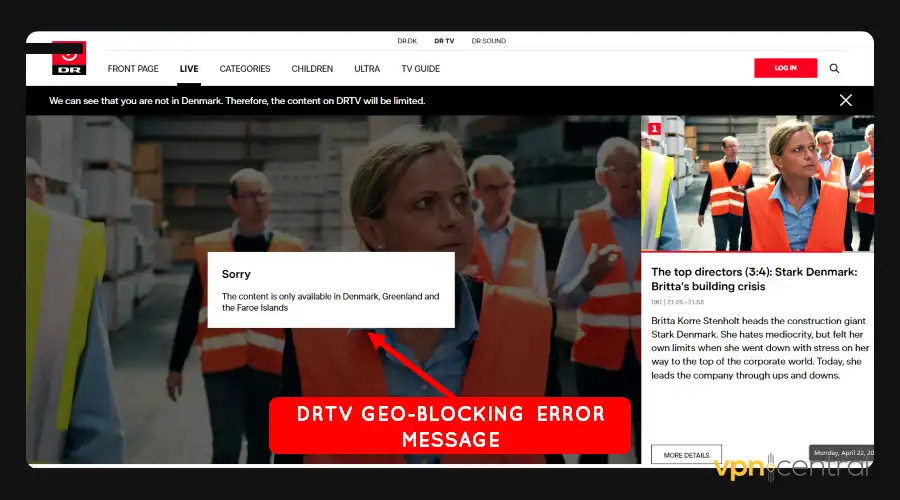Viewport: 900px width, 500px height.
Task: Click the 'not in Denmark' banner text
Action: (x=237, y=100)
